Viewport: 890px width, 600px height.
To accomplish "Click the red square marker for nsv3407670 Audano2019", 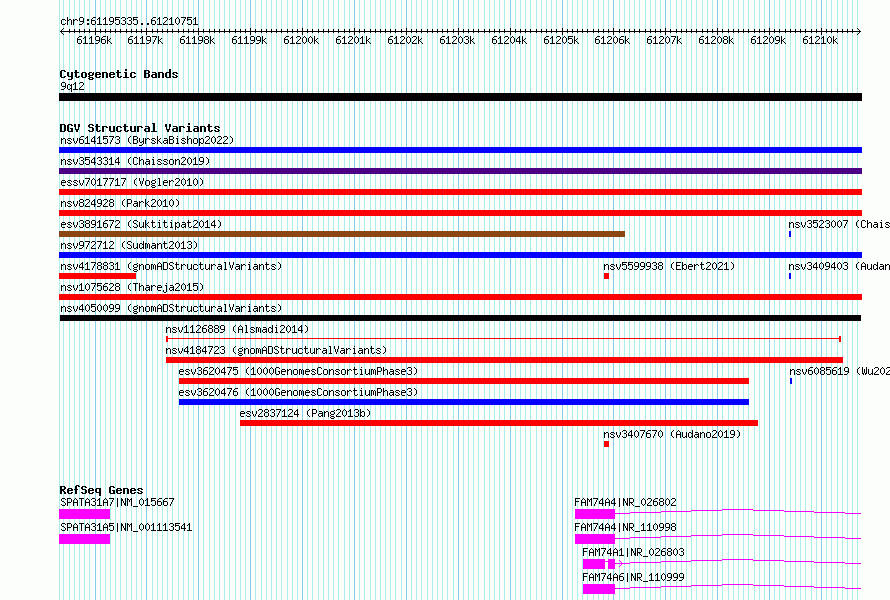I will pos(606,444).
